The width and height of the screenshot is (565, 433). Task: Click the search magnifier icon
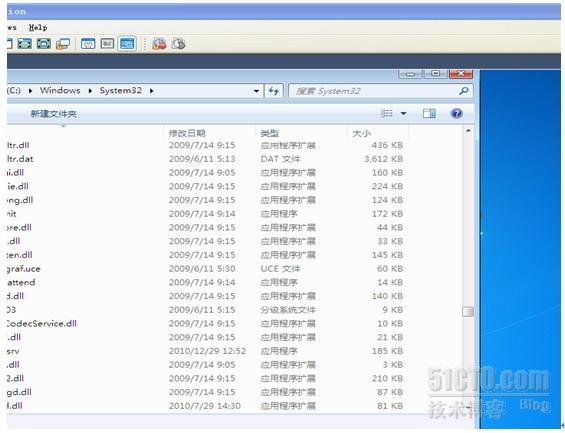464,91
